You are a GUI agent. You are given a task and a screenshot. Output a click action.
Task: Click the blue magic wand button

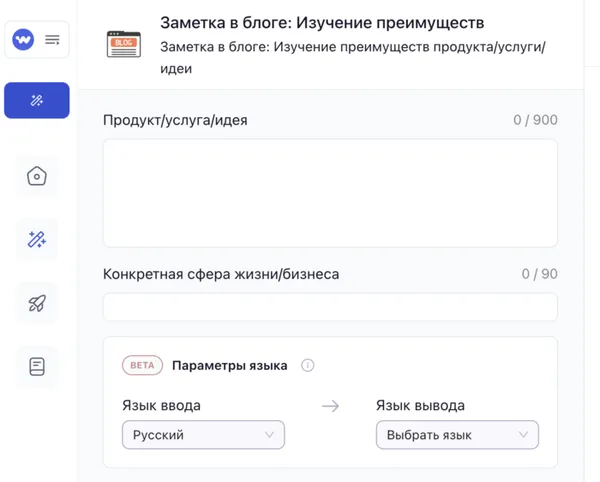[x=37, y=101]
